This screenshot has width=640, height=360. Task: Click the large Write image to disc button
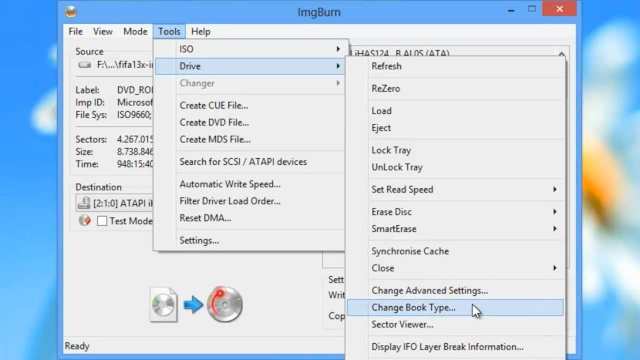225,304
